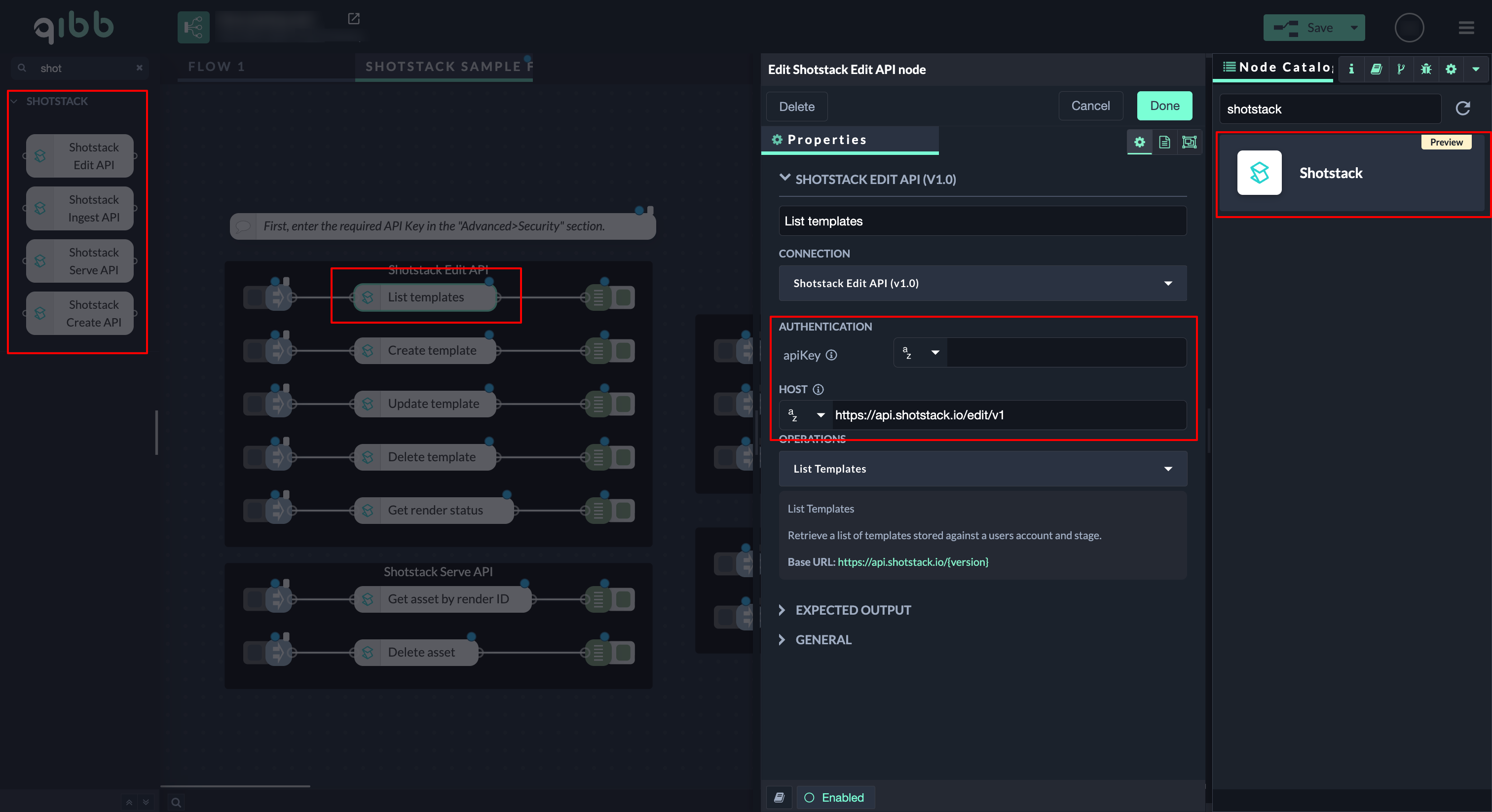Open the Connection dropdown
This screenshot has width=1492, height=812.
pyautogui.click(x=982, y=283)
